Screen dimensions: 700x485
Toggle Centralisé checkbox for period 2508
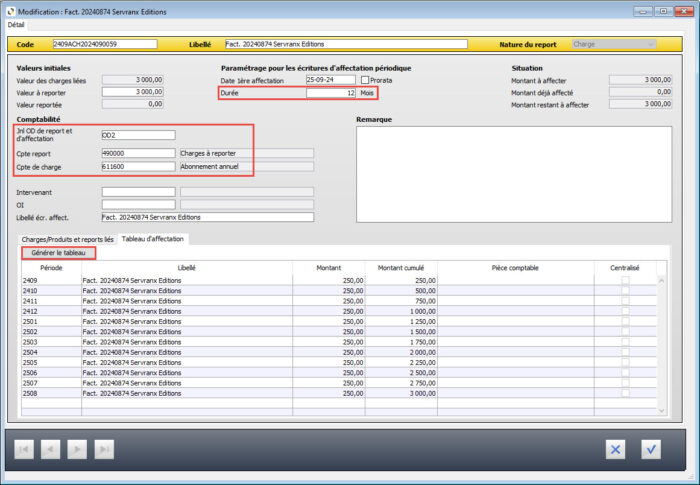click(625, 393)
